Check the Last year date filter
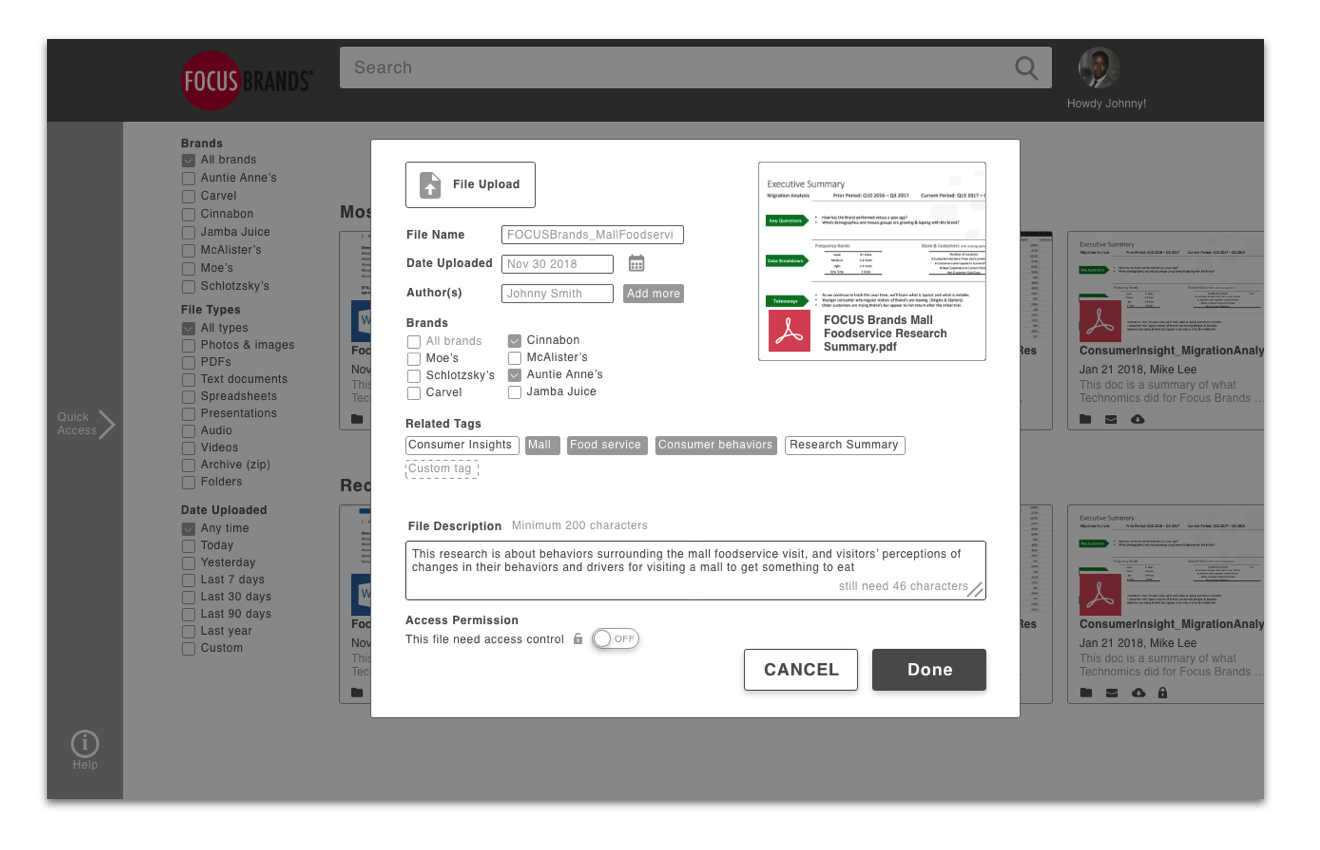Viewport: 1320px width, 850px height. pos(188,631)
